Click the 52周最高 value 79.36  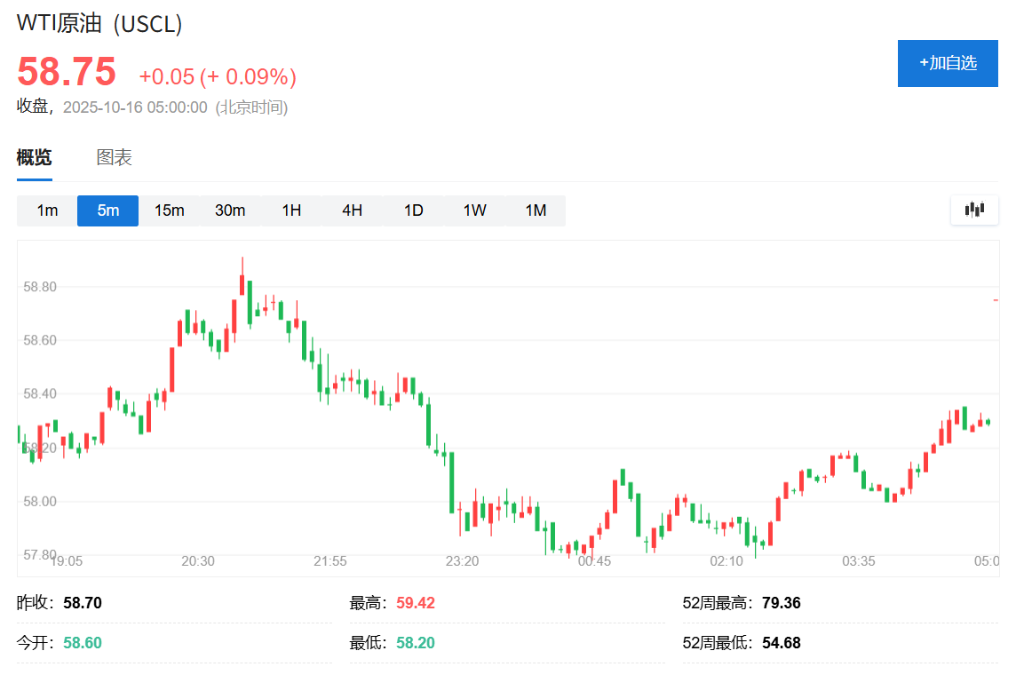click(780, 603)
